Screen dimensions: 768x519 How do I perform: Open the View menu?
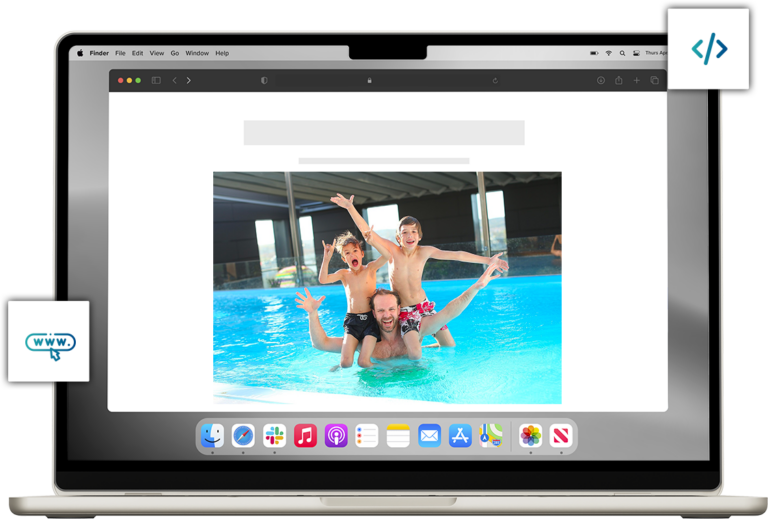(157, 53)
